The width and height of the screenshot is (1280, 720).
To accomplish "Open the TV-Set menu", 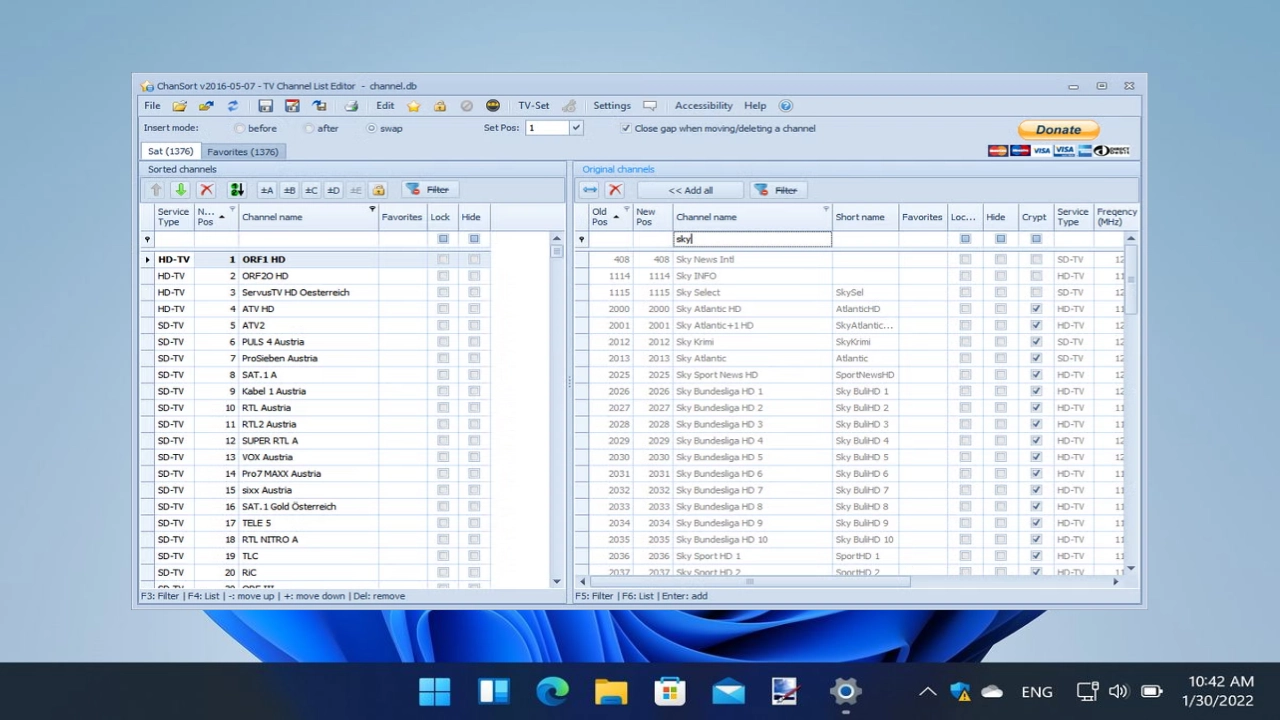I will tap(533, 106).
